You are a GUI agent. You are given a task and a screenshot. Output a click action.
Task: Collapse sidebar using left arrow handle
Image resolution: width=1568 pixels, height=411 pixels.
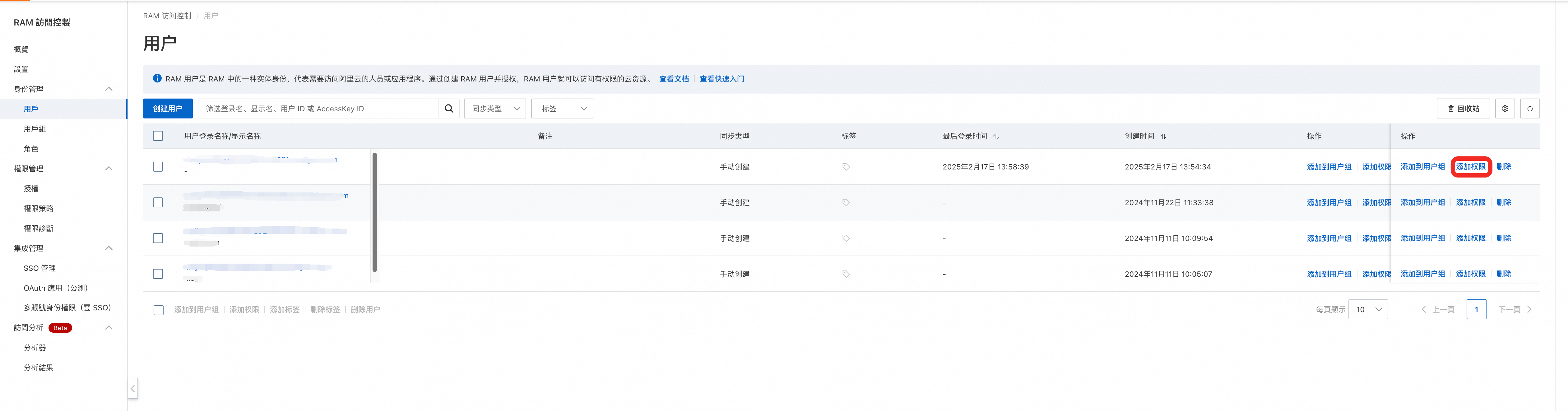[133, 388]
